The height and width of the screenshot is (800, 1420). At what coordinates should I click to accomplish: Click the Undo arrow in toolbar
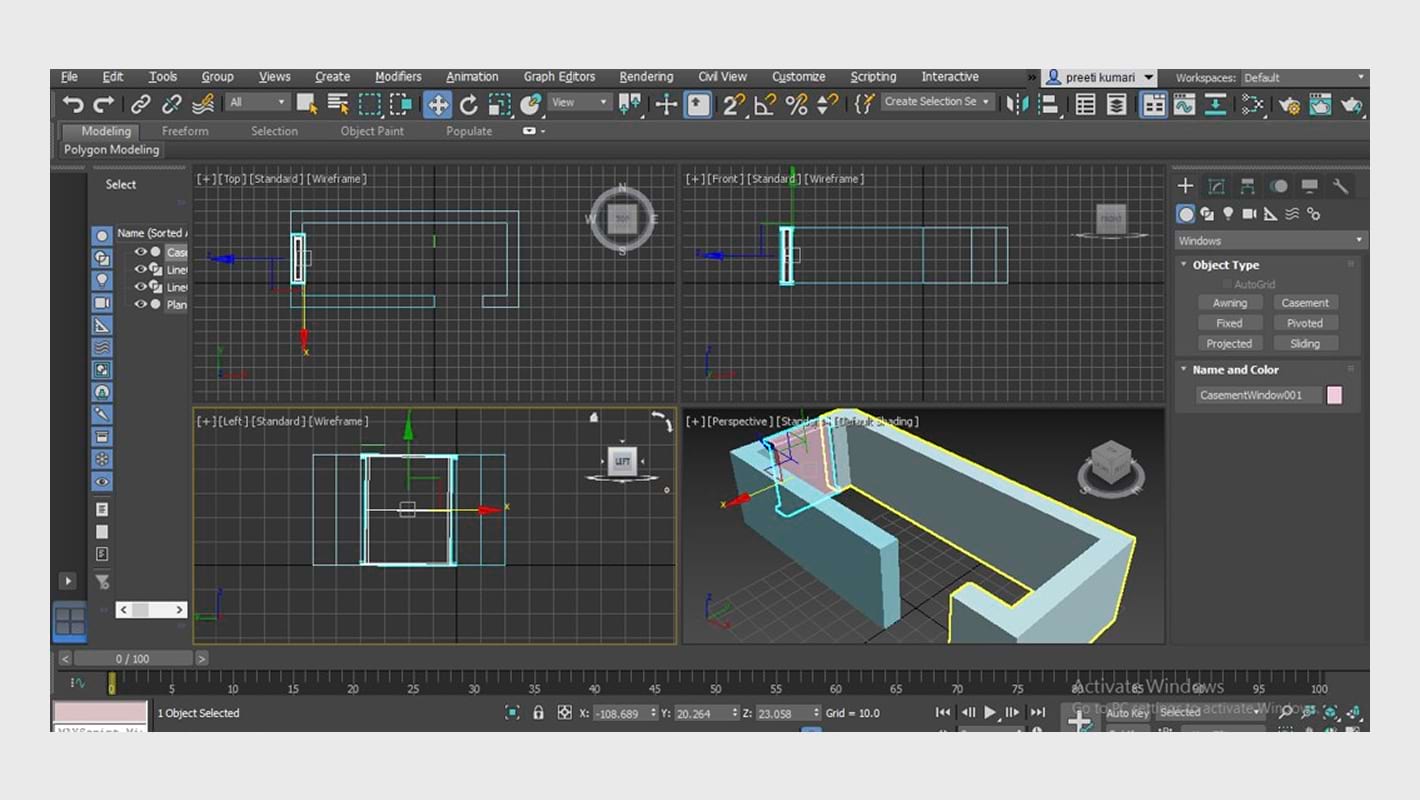pyautogui.click(x=73, y=104)
